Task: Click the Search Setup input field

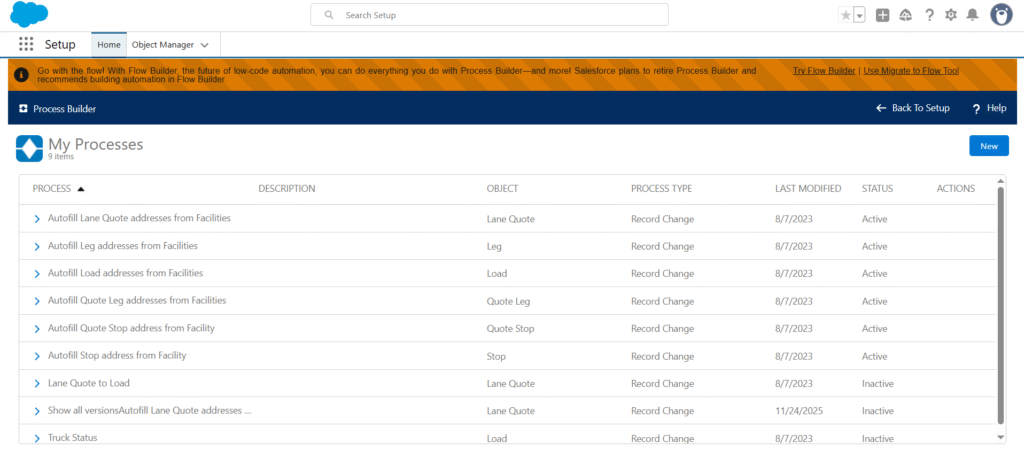Action: point(489,15)
